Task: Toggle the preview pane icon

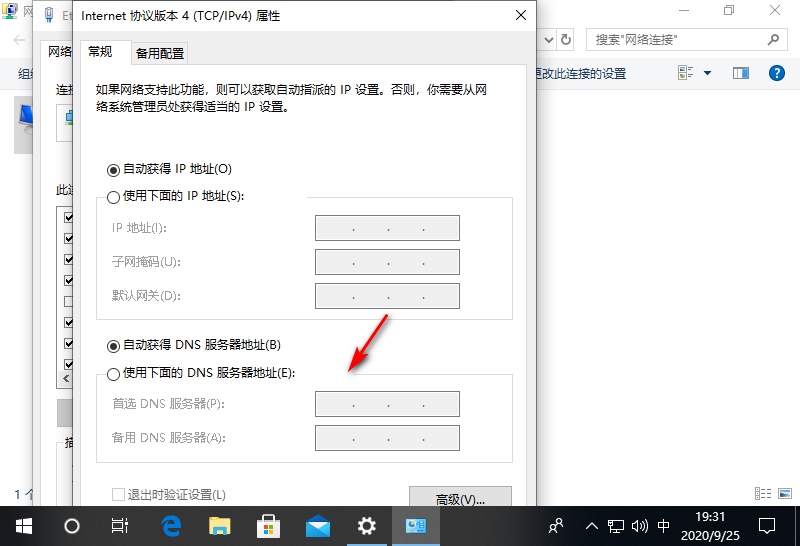Action: [741, 73]
